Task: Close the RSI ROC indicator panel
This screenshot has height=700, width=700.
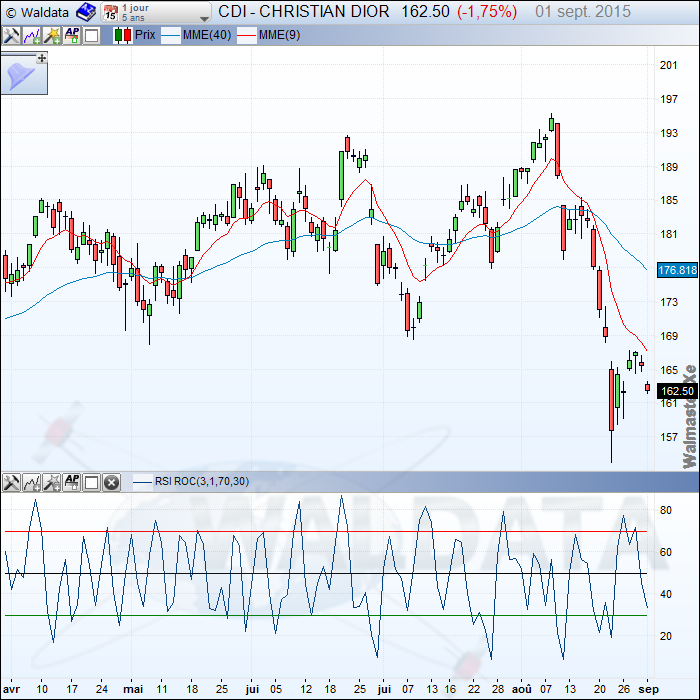Action: [x=112, y=483]
